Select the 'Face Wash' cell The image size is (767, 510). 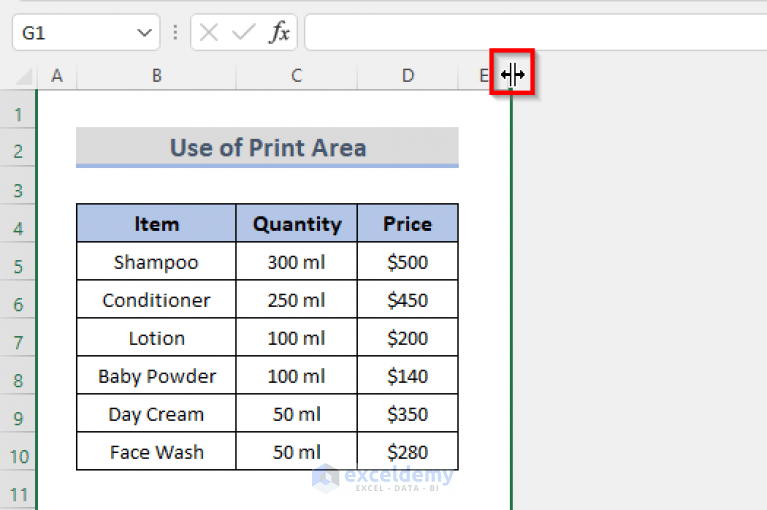click(157, 452)
